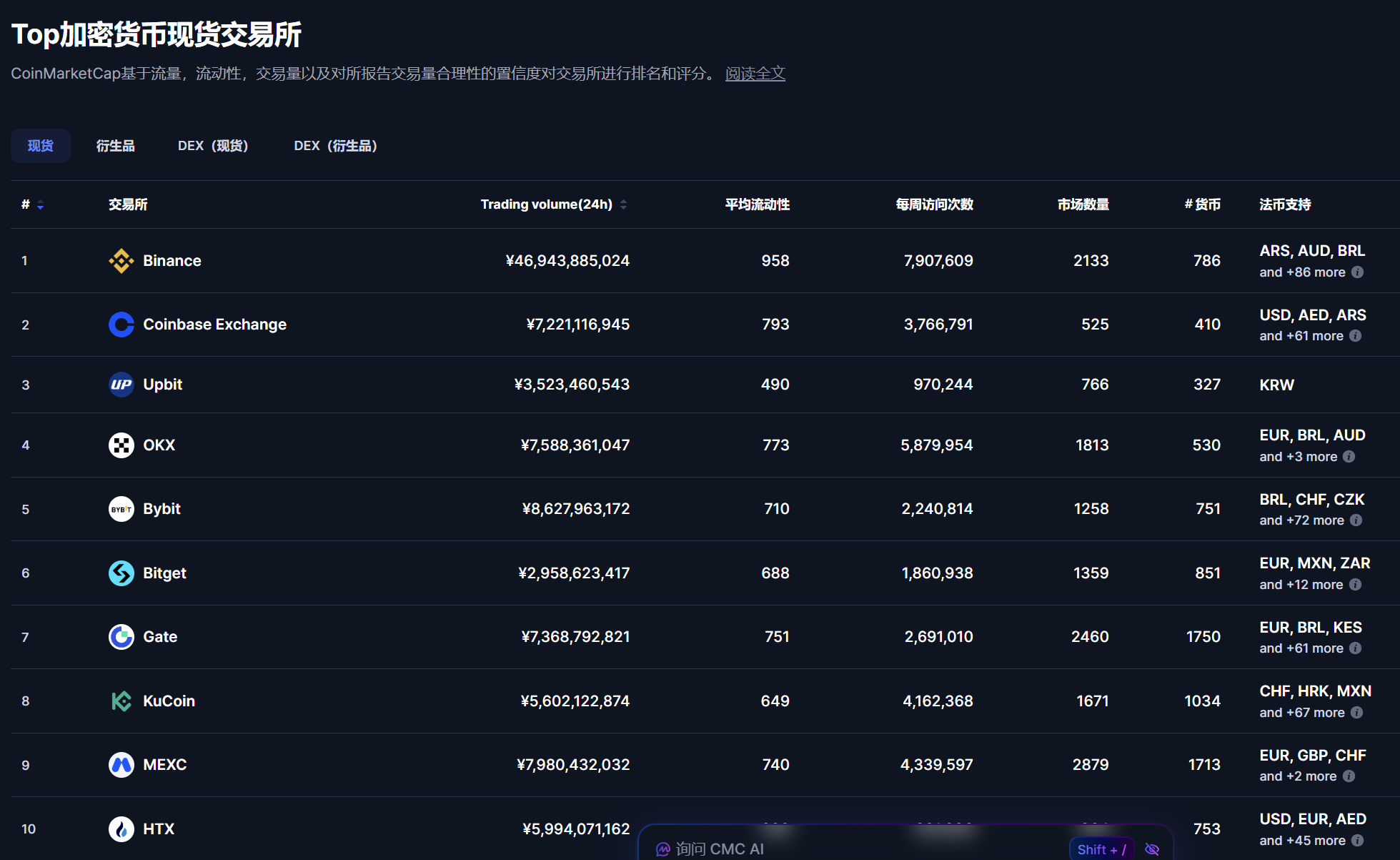Click Binance 'and +86 more' fiat text
The width and height of the screenshot is (1400, 860).
1303,272
